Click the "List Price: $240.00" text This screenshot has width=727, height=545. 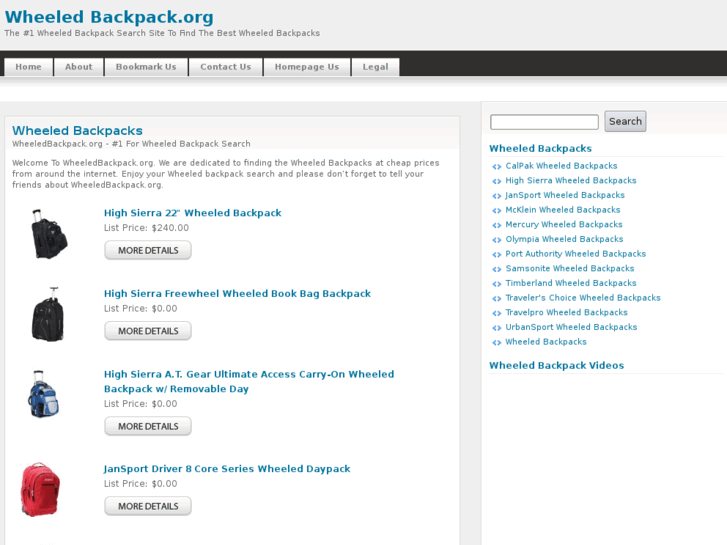click(146, 228)
